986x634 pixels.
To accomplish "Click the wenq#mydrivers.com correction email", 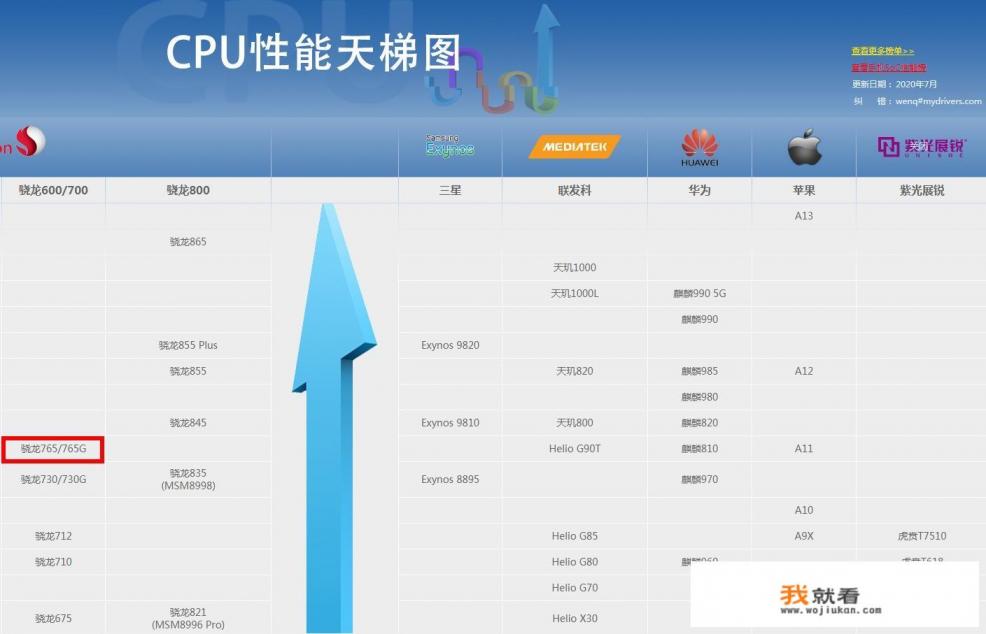I will [x=938, y=101].
